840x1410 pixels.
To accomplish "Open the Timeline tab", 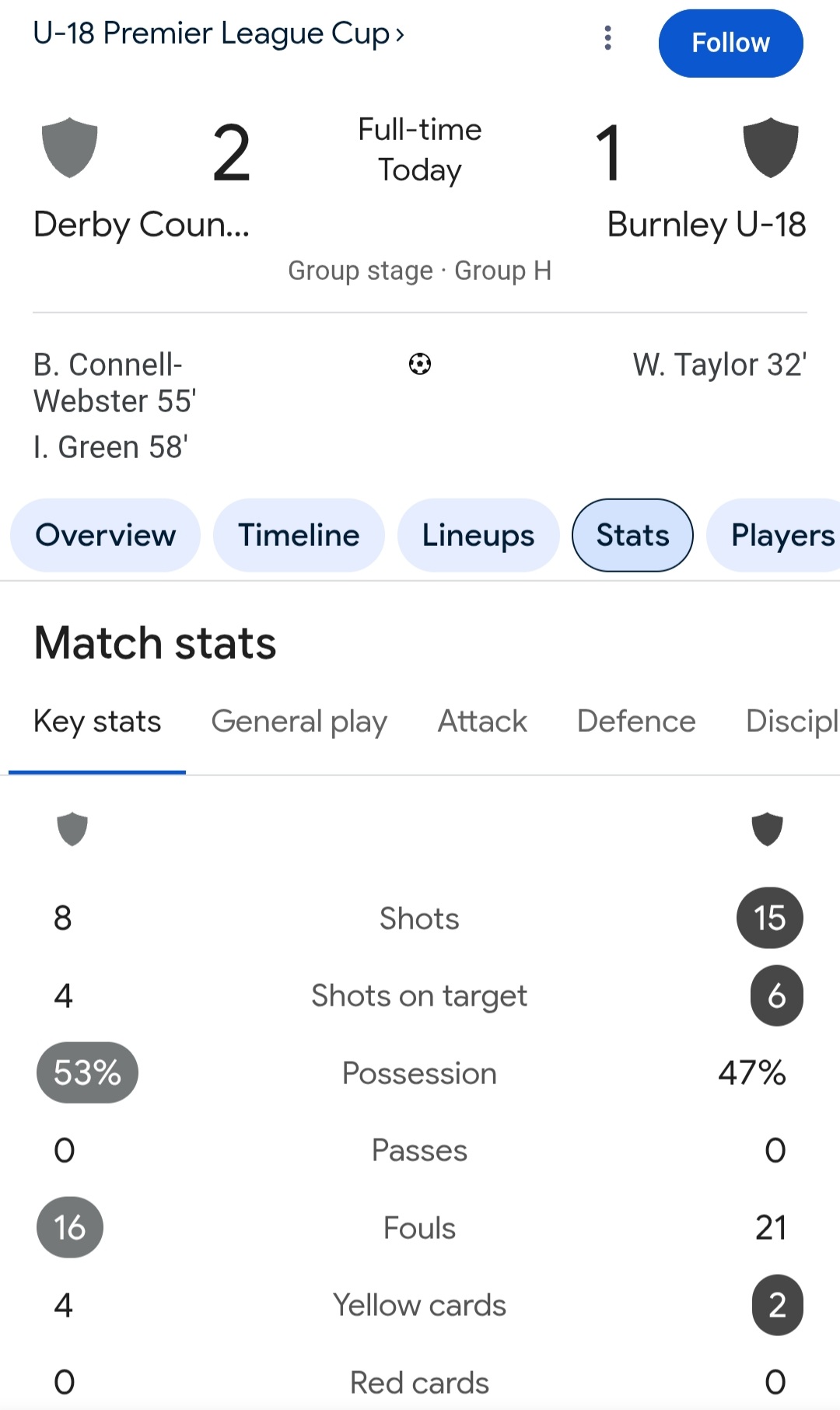I will coord(299,535).
